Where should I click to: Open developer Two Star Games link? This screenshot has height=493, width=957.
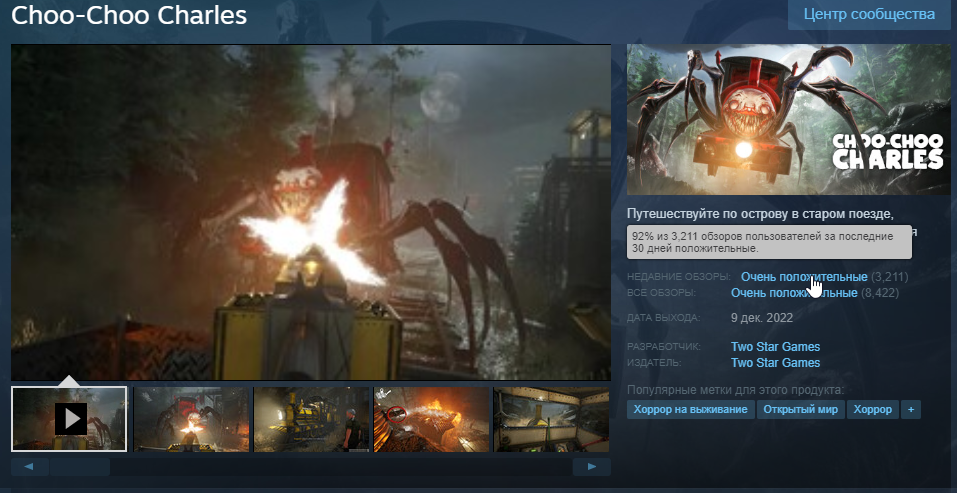(x=775, y=347)
